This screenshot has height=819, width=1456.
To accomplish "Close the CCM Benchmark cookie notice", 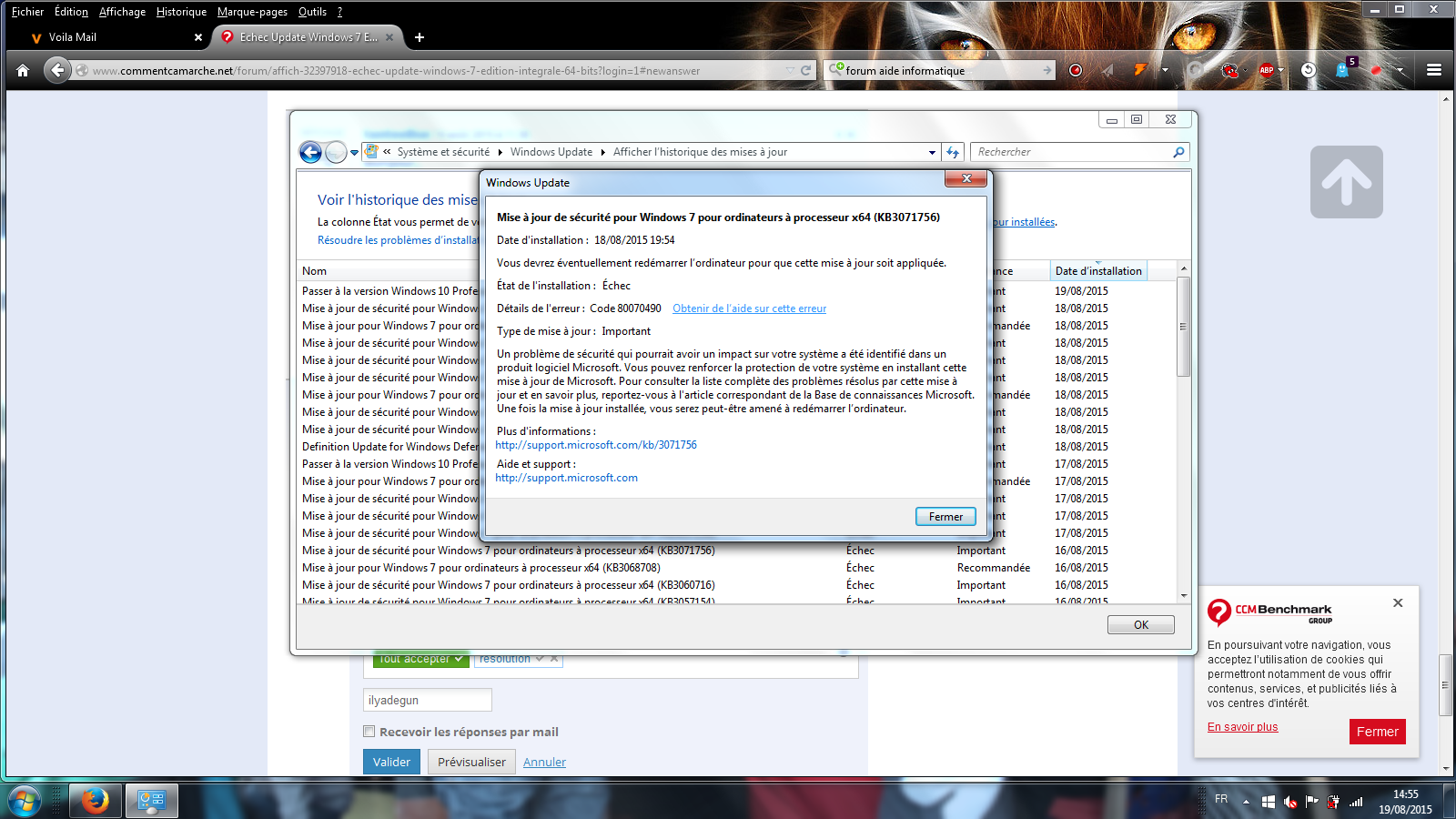I will tap(1398, 602).
